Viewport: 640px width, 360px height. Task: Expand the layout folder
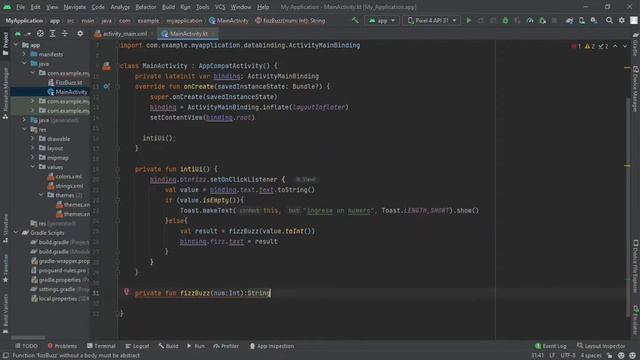pyautogui.click(x=33, y=148)
